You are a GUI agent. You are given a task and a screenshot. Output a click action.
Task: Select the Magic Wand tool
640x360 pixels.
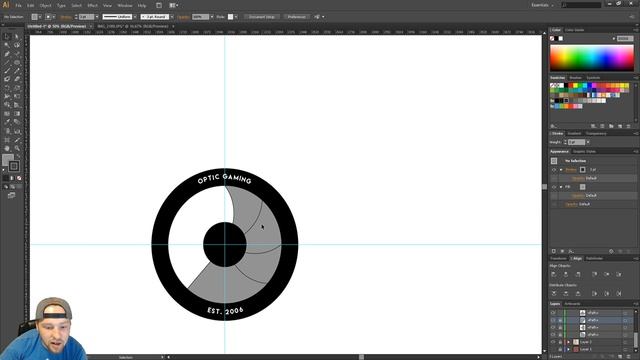point(7,45)
